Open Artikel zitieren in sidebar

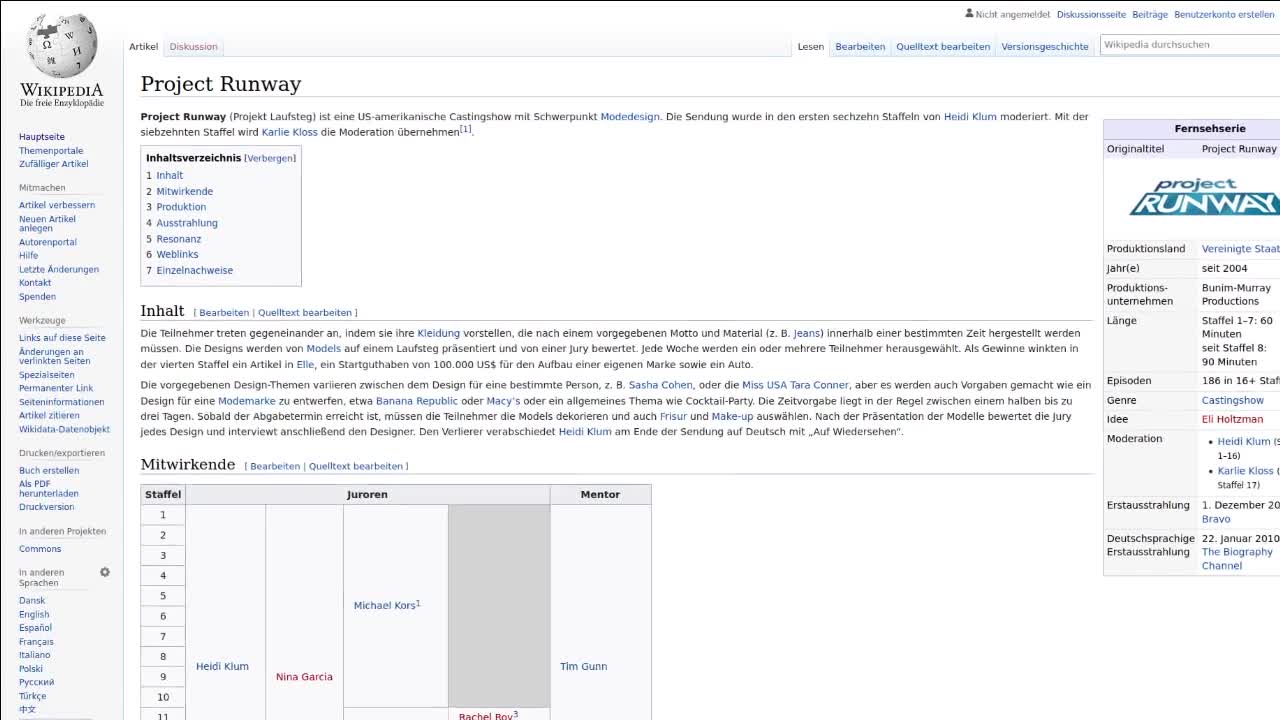49,415
